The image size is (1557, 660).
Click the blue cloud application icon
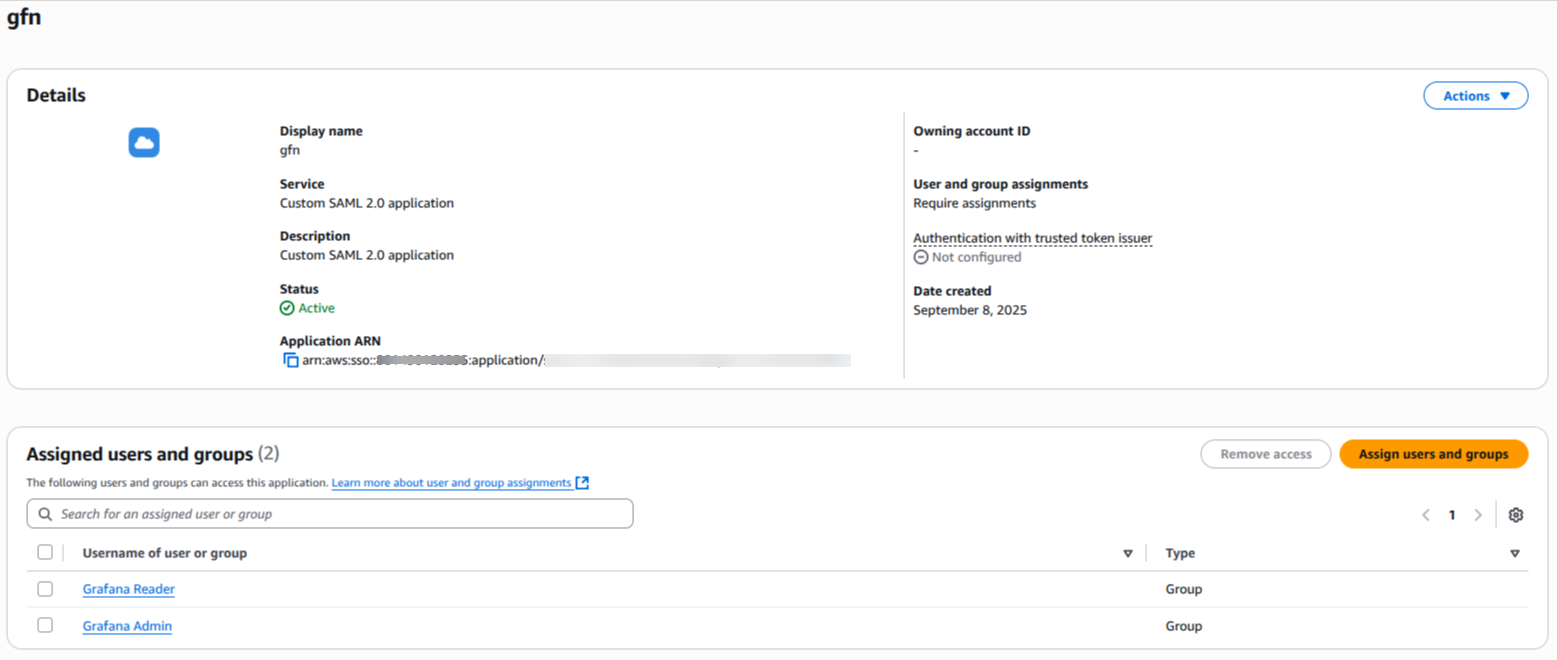click(x=144, y=143)
